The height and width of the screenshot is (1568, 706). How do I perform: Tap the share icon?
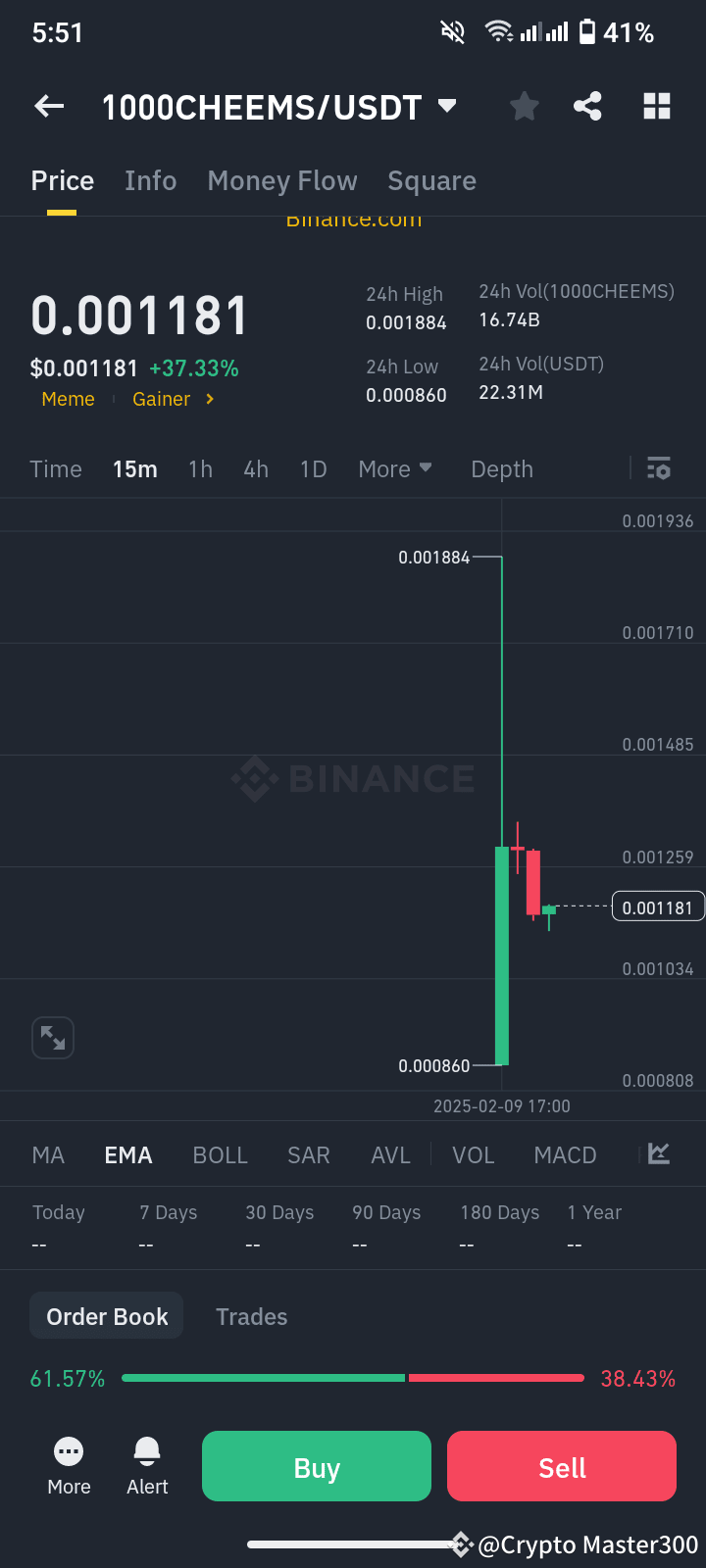point(587,106)
